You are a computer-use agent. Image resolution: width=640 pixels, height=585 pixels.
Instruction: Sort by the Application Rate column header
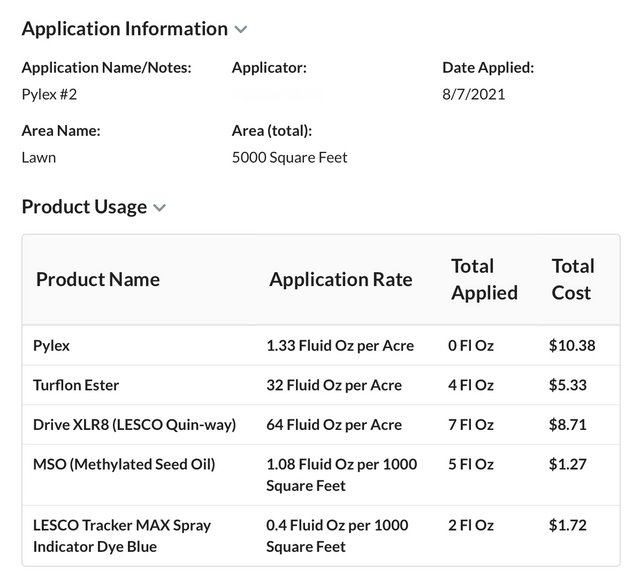tap(340, 279)
